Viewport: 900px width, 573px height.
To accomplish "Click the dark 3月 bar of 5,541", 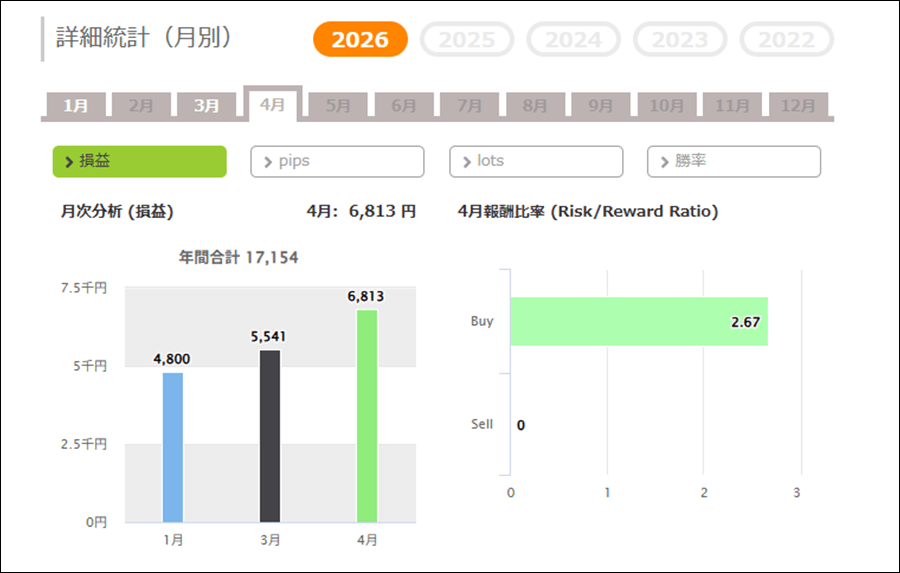I will [x=270, y=435].
